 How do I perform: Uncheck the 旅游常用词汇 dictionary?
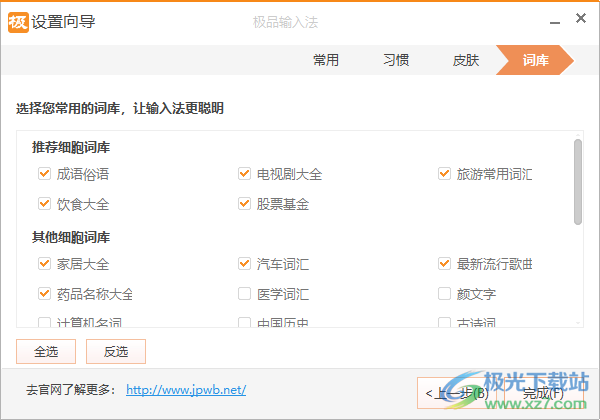pos(444,174)
